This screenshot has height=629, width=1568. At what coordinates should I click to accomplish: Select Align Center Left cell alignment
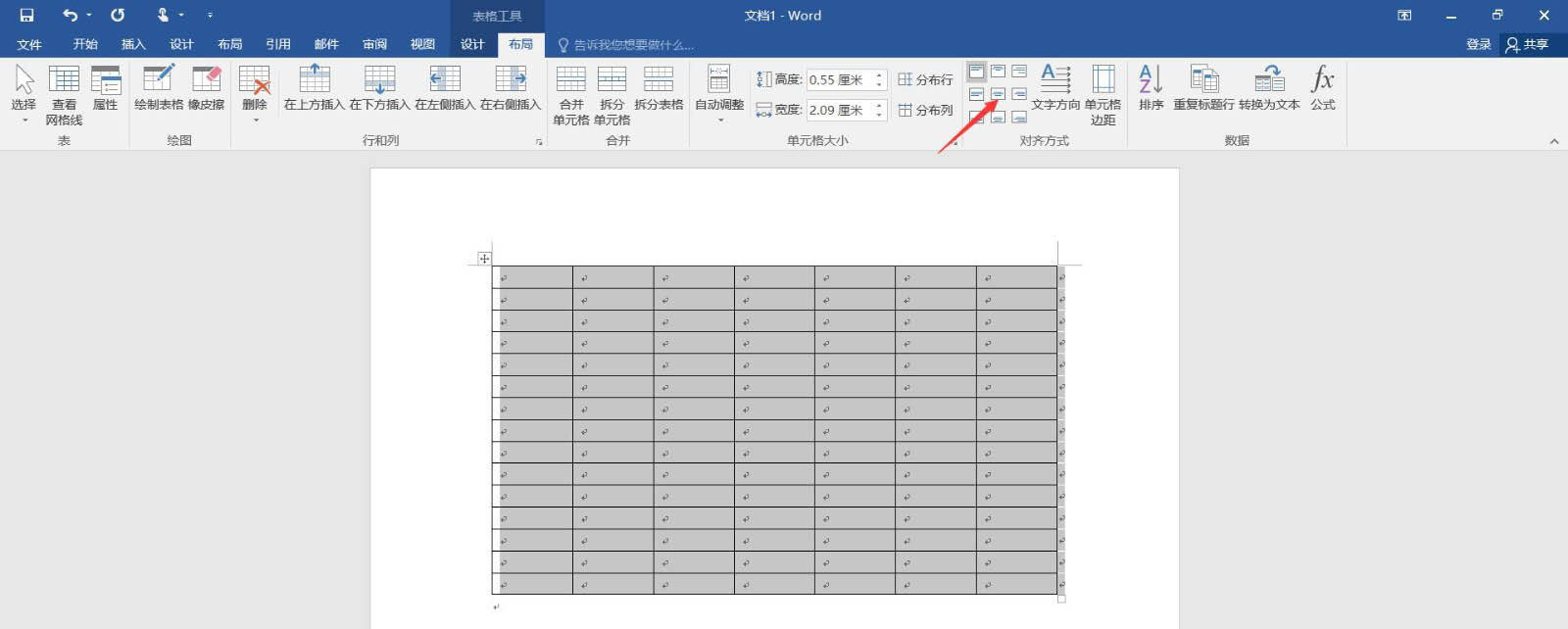[x=976, y=94]
